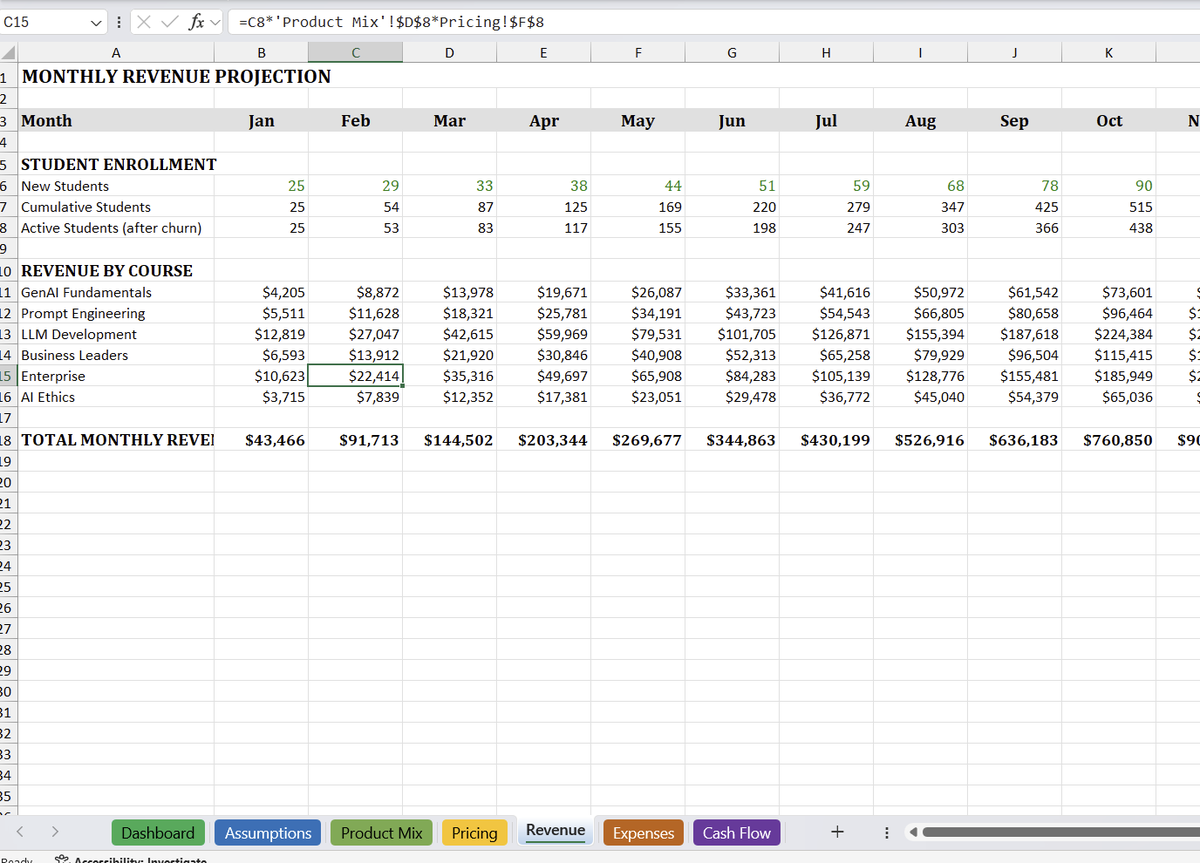The height and width of the screenshot is (863, 1200).
Task: Click the horizontal scrollbar thumb
Action: coord(1062,832)
